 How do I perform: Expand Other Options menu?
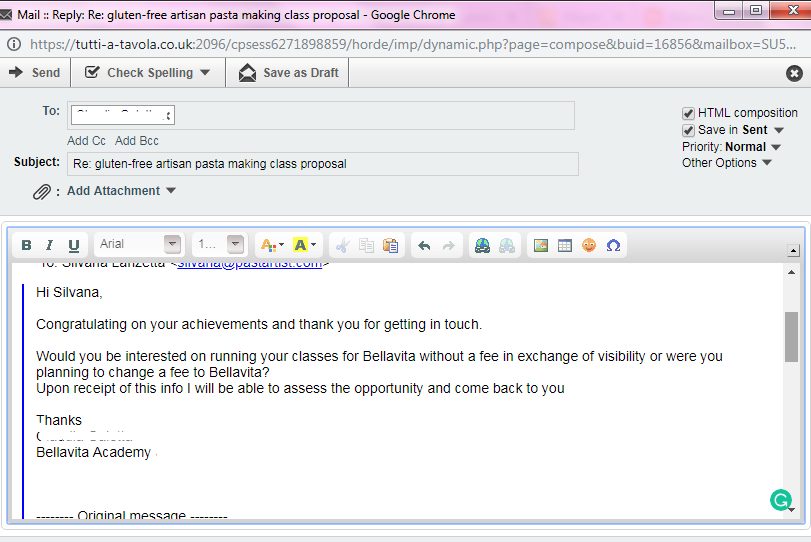coord(727,163)
